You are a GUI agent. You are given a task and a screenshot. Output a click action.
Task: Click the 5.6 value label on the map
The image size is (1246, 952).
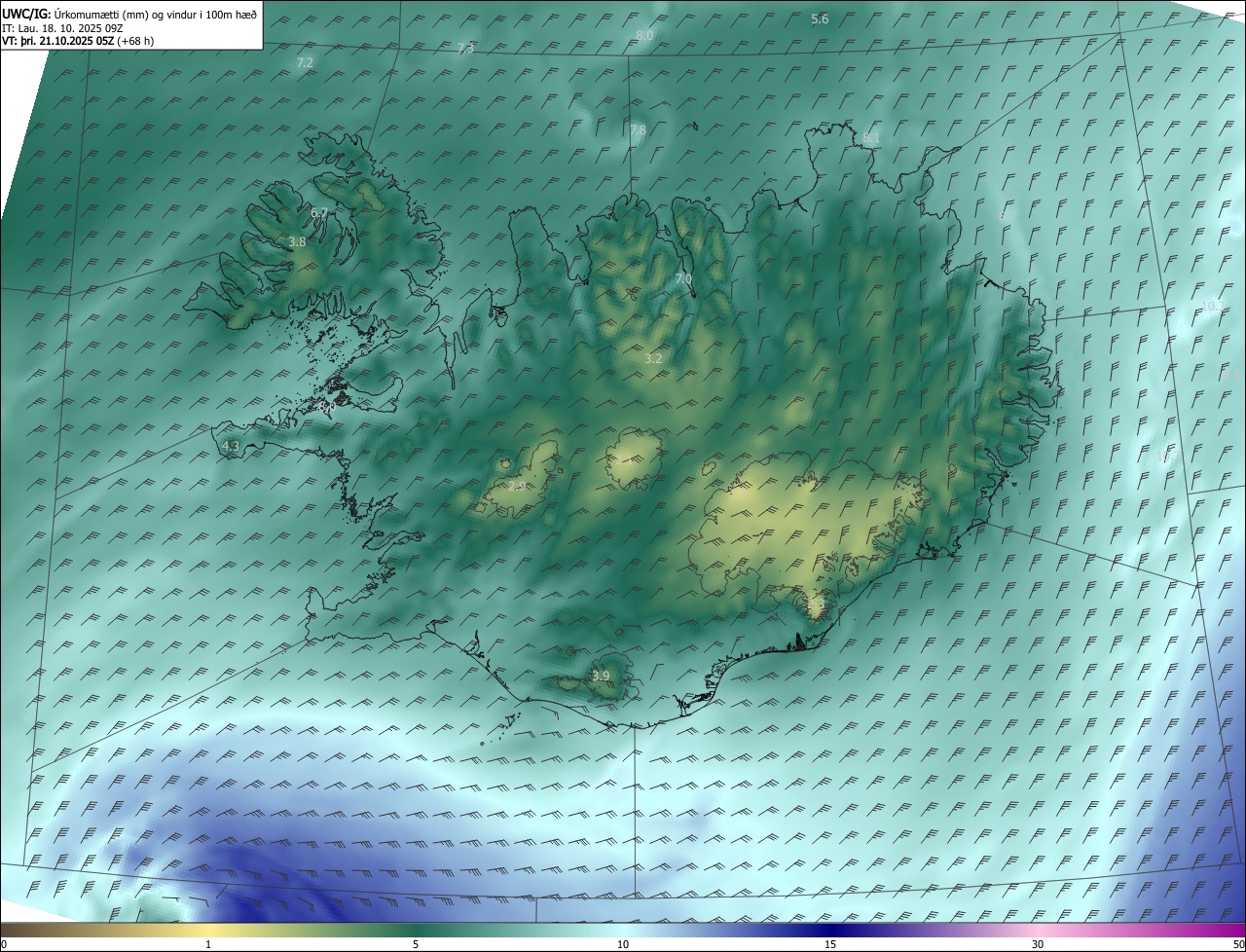tap(820, 19)
